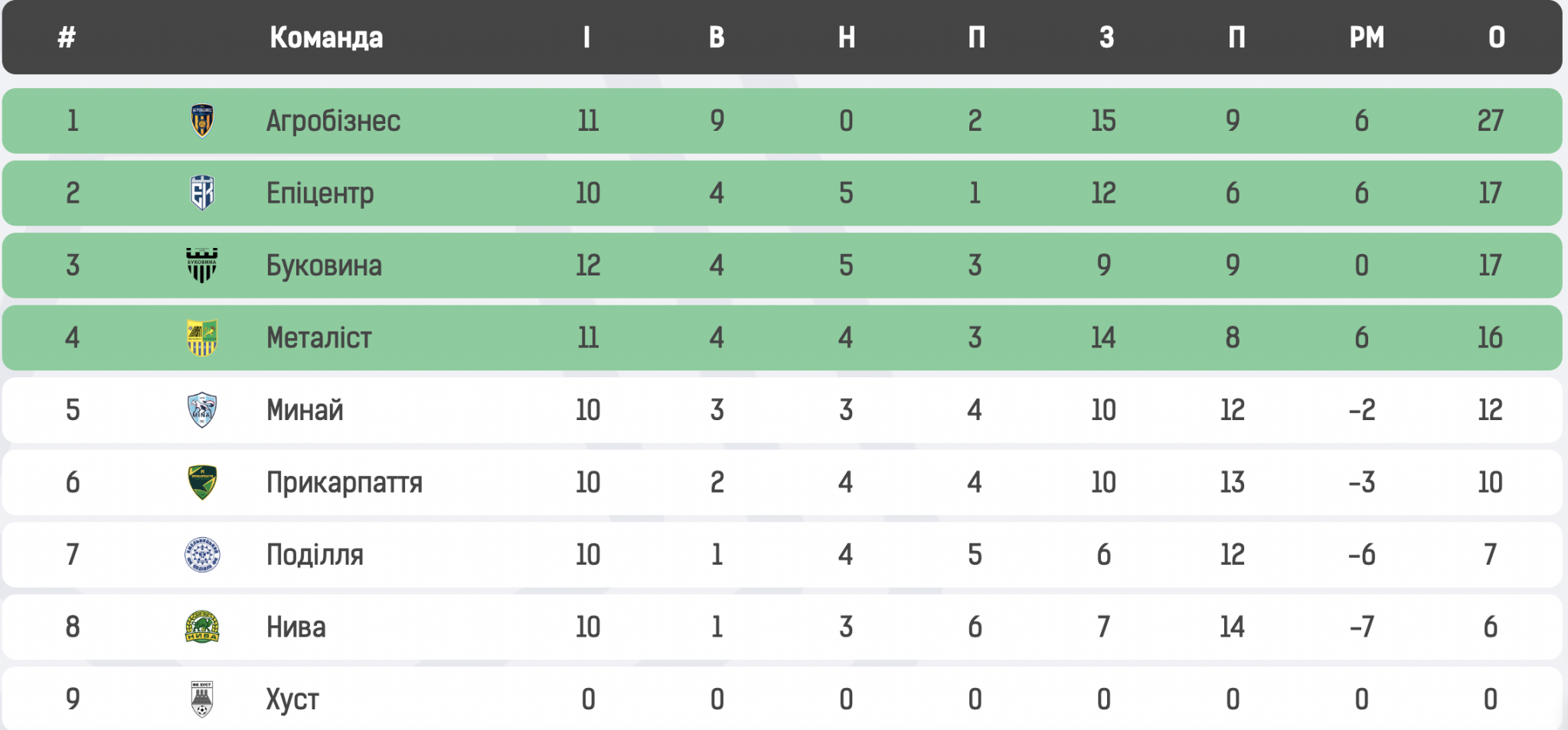Screen dimensions: 1568x730
Task: Click the РМ goal difference header
Action: (1367, 37)
